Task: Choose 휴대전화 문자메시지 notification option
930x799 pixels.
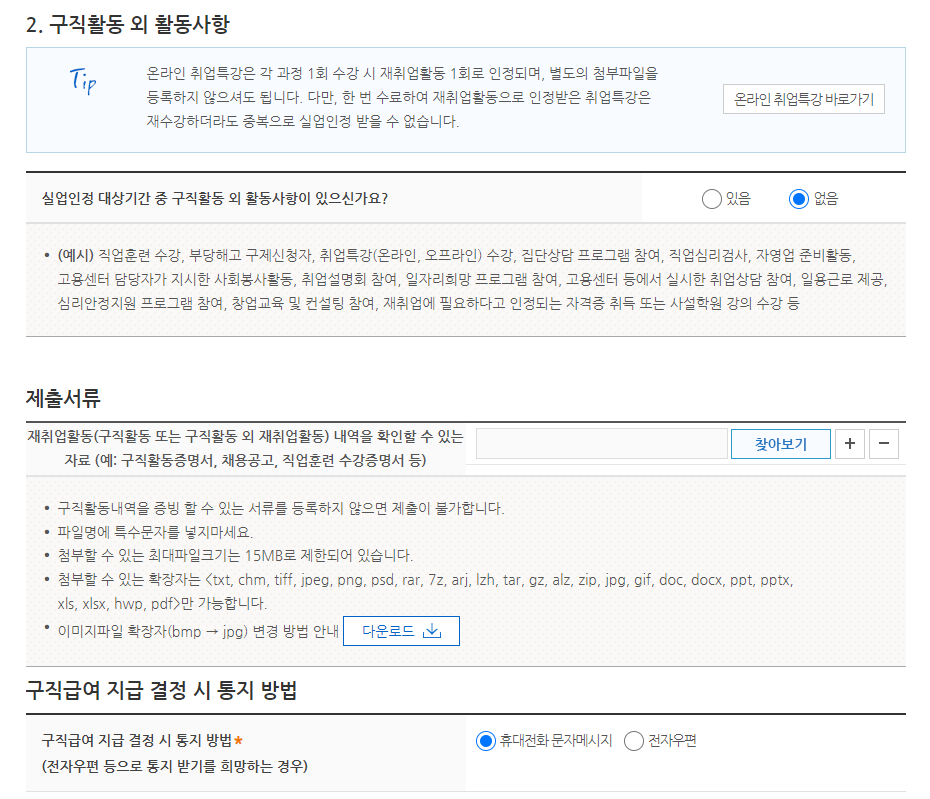Action: (x=486, y=741)
